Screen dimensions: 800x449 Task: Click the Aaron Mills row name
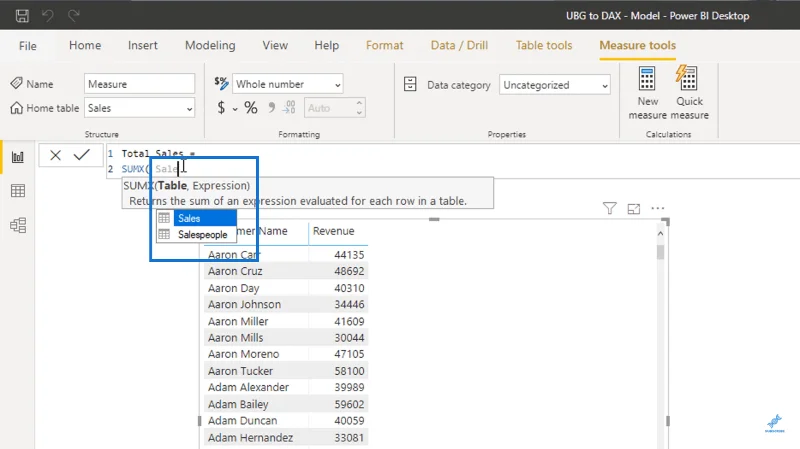click(x=236, y=338)
